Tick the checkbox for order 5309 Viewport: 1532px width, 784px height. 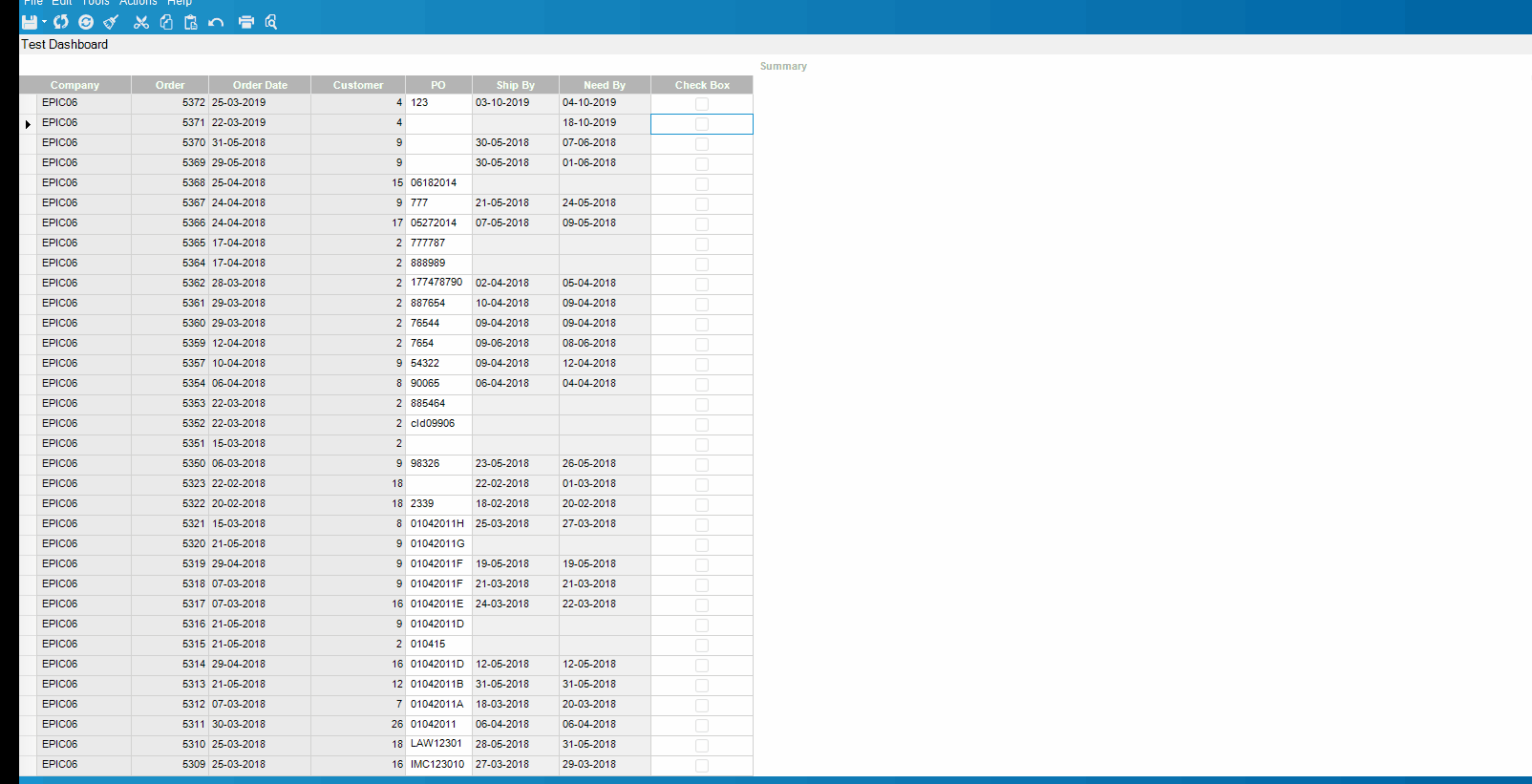tap(702, 766)
